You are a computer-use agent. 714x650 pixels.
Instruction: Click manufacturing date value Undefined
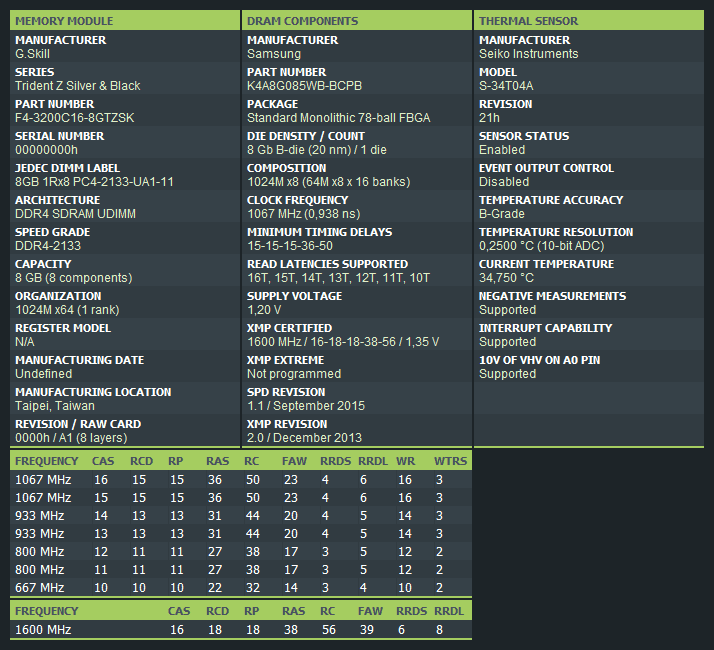click(x=44, y=374)
